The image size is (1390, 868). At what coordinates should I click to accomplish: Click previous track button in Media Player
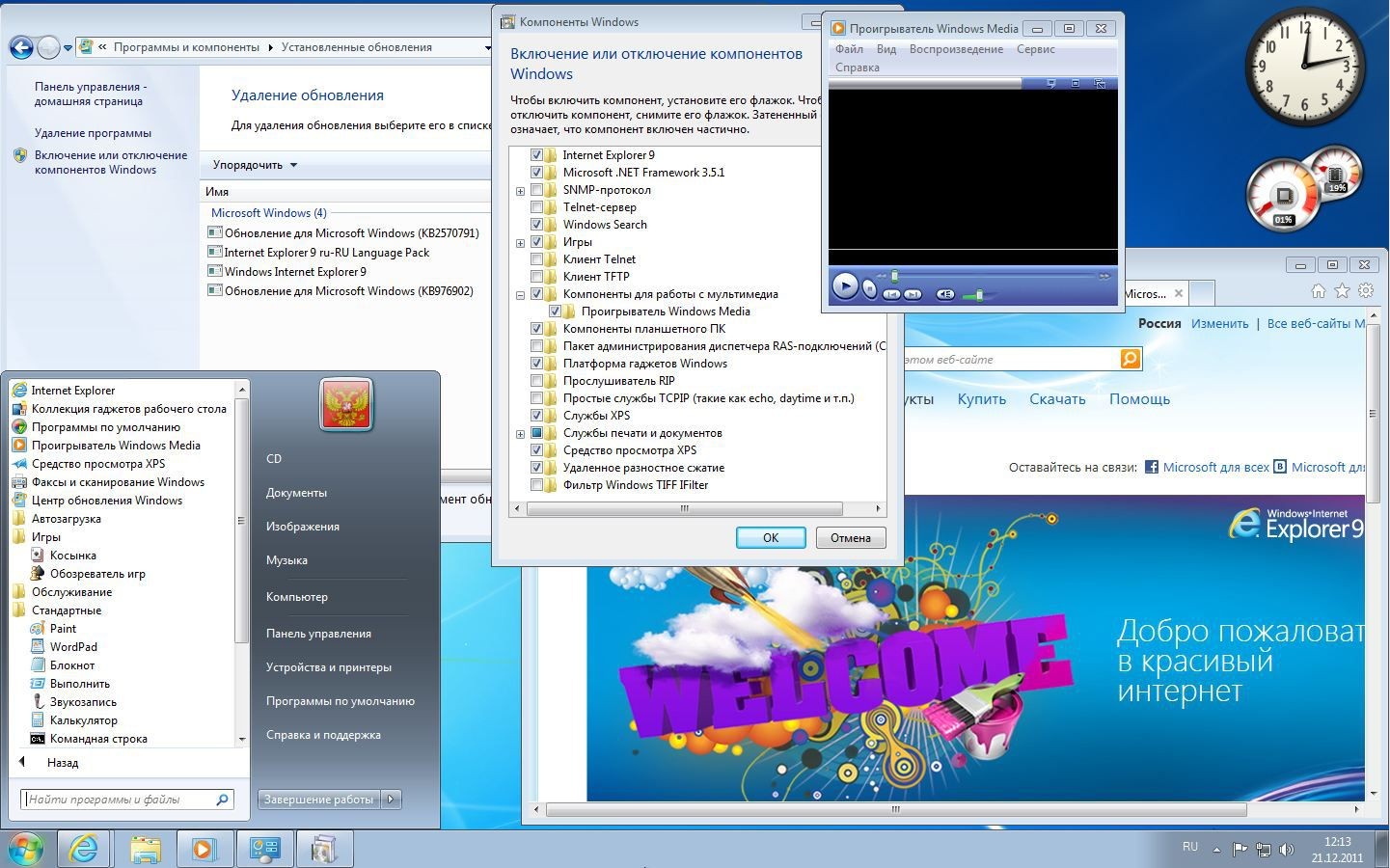(x=891, y=294)
